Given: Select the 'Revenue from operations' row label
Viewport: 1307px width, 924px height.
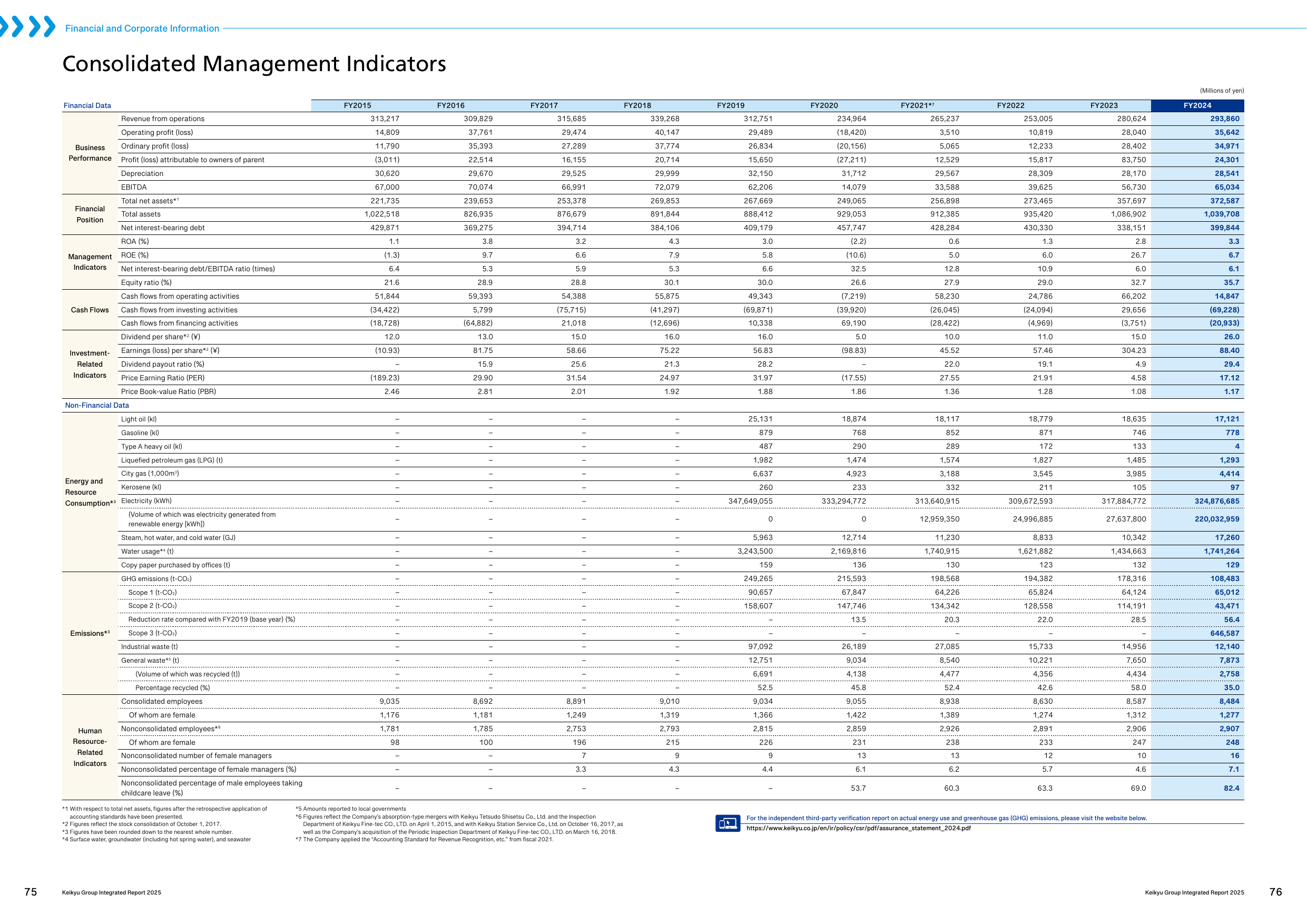Looking at the screenshot, I should click(x=163, y=119).
